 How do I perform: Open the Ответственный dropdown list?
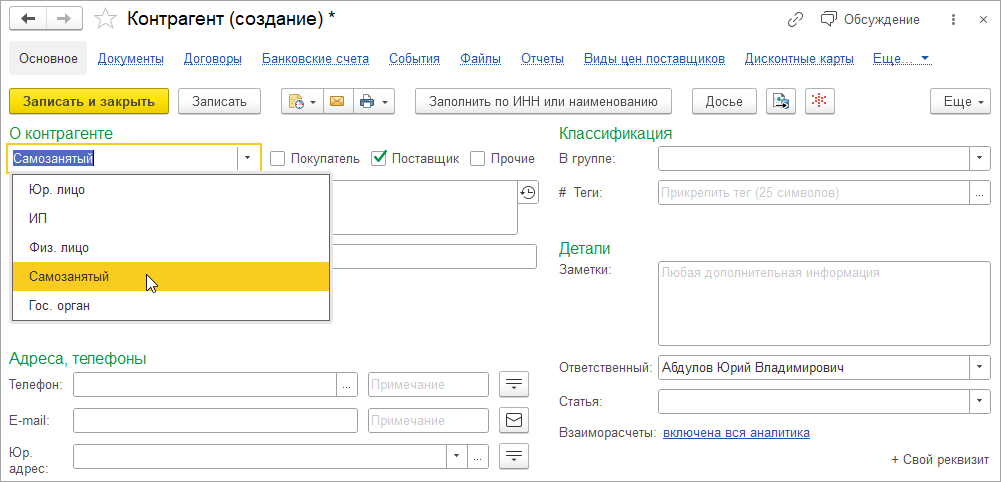point(979,367)
